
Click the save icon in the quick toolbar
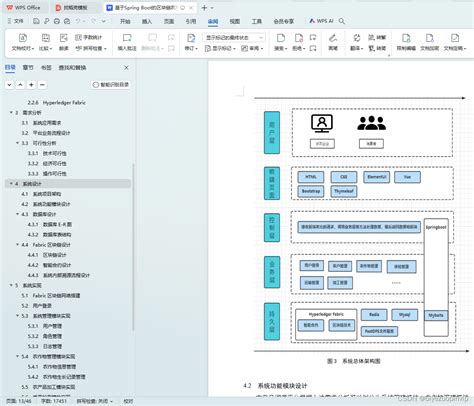[x=36, y=21]
